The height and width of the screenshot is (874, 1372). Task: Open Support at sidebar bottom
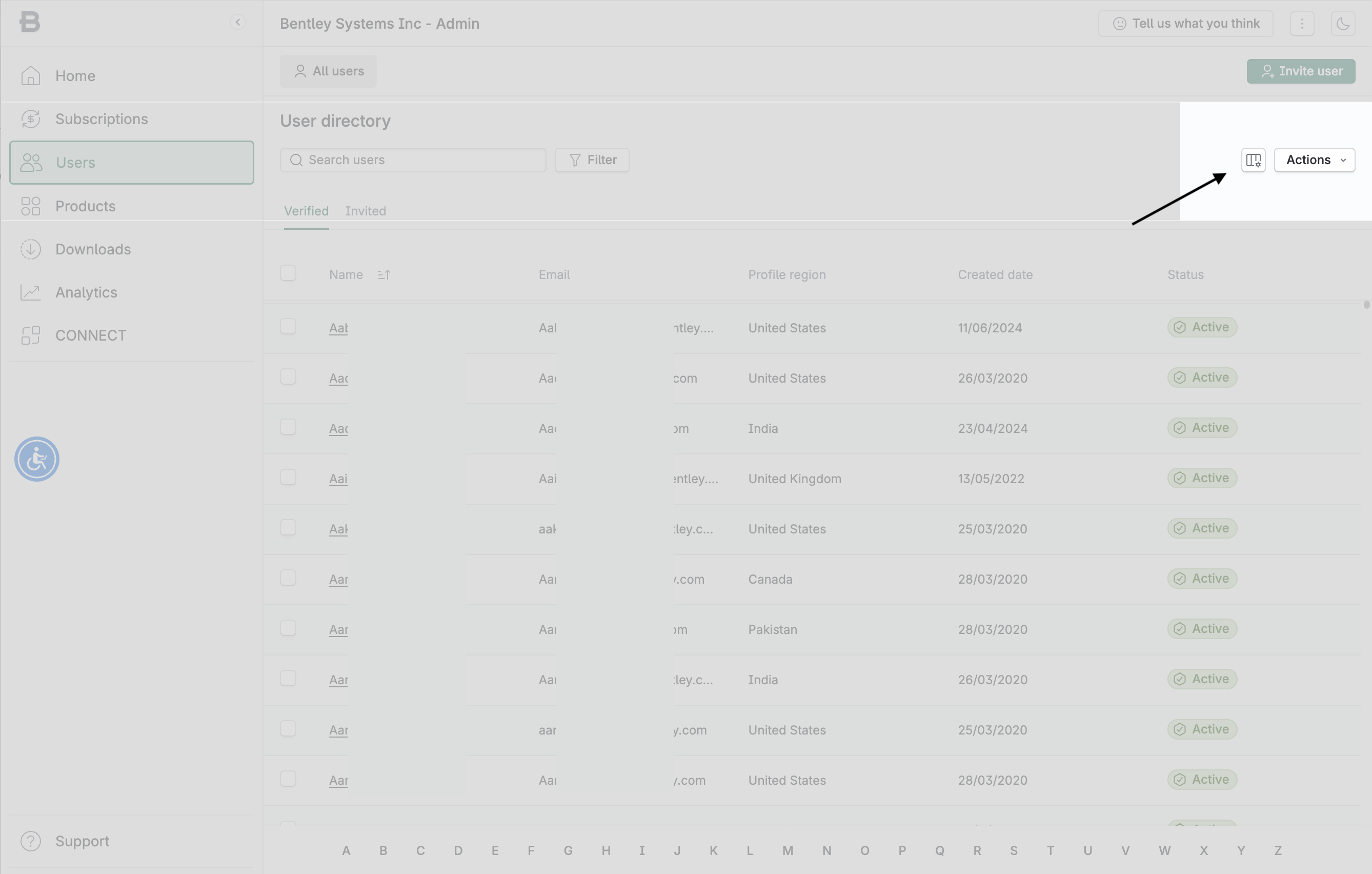132,841
